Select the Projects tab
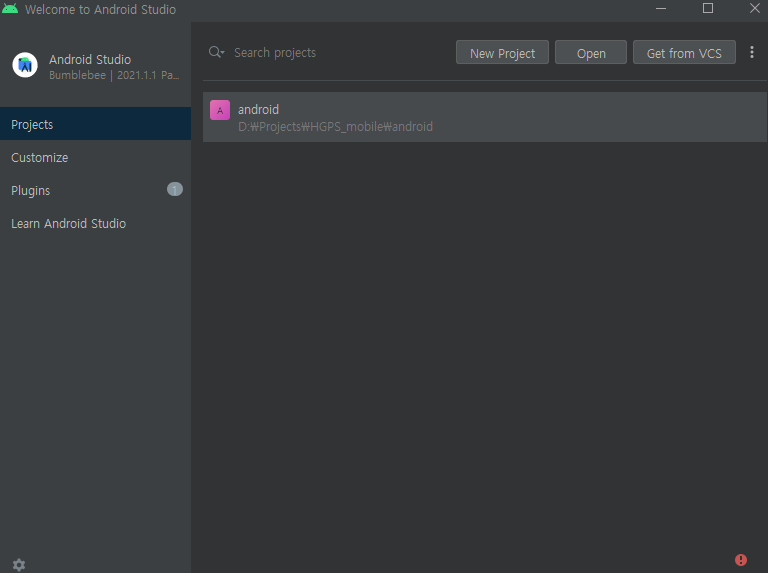Screen dimensions: 768x573 point(96,124)
